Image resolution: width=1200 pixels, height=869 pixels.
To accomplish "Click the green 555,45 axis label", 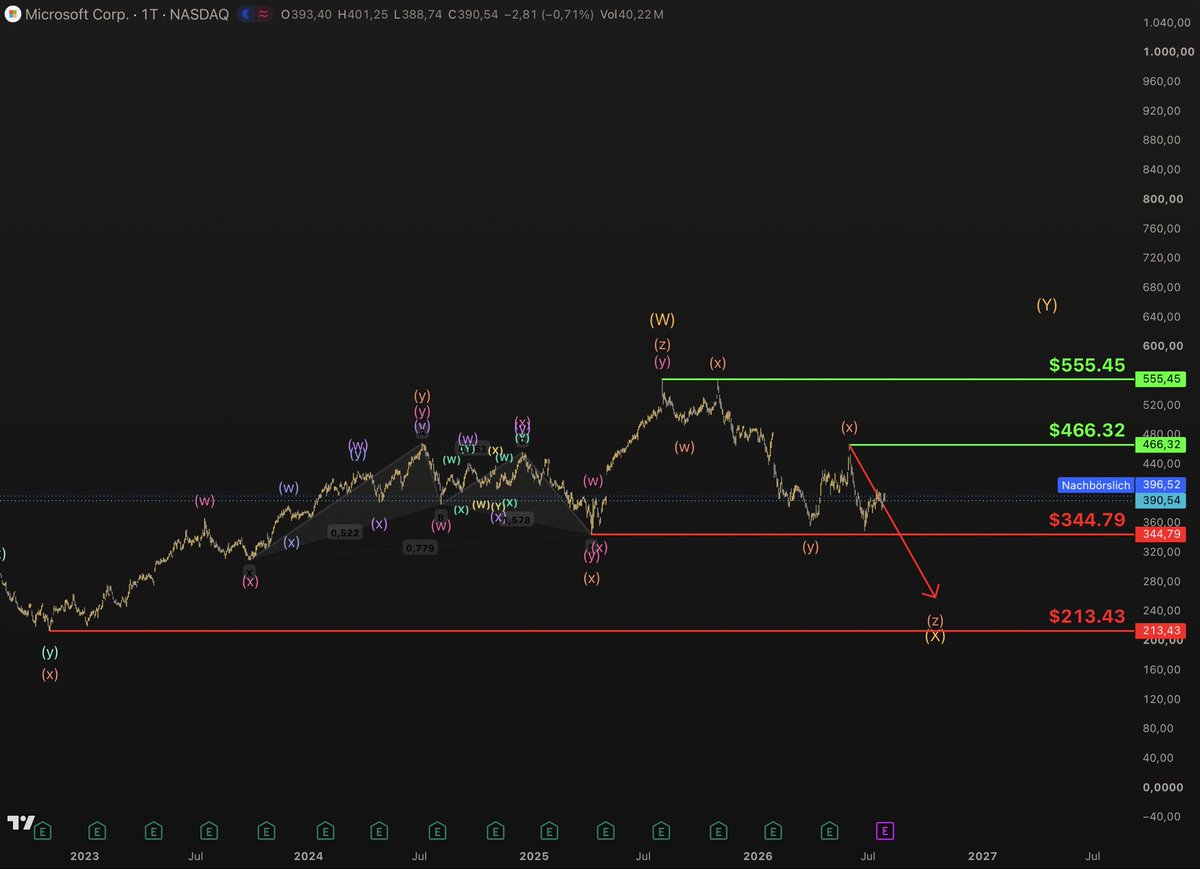I will click(1162, 380).
